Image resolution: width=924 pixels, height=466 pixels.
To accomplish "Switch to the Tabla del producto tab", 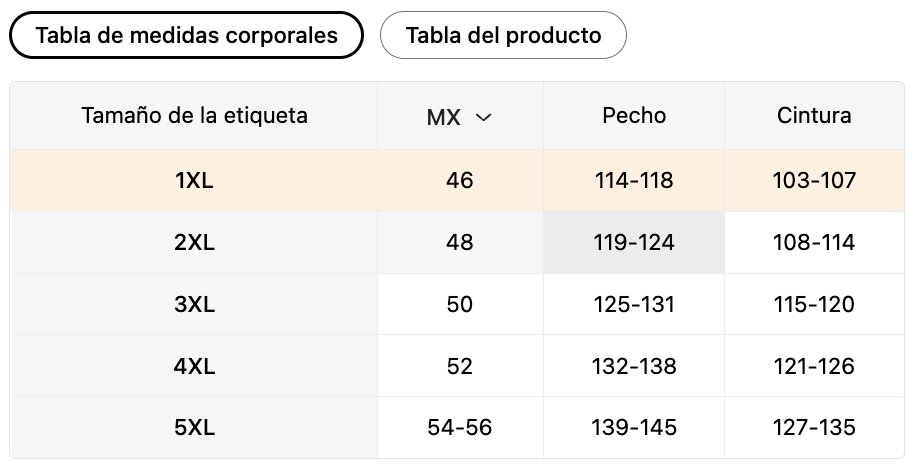I will [503, 35].
